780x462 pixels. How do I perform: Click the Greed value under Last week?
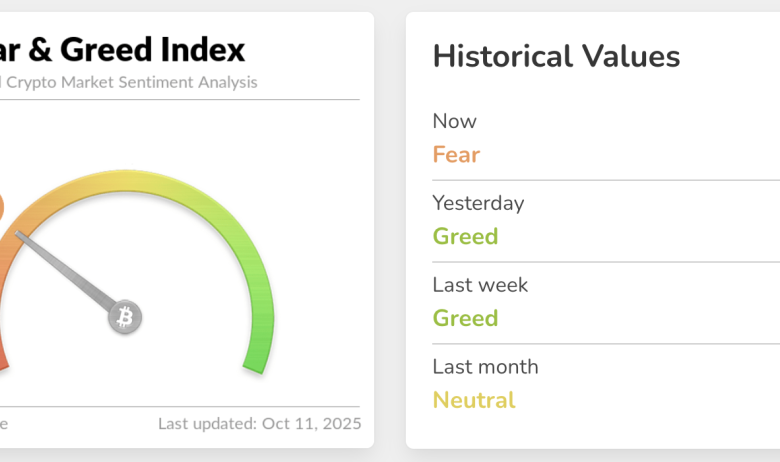(465, 319)
